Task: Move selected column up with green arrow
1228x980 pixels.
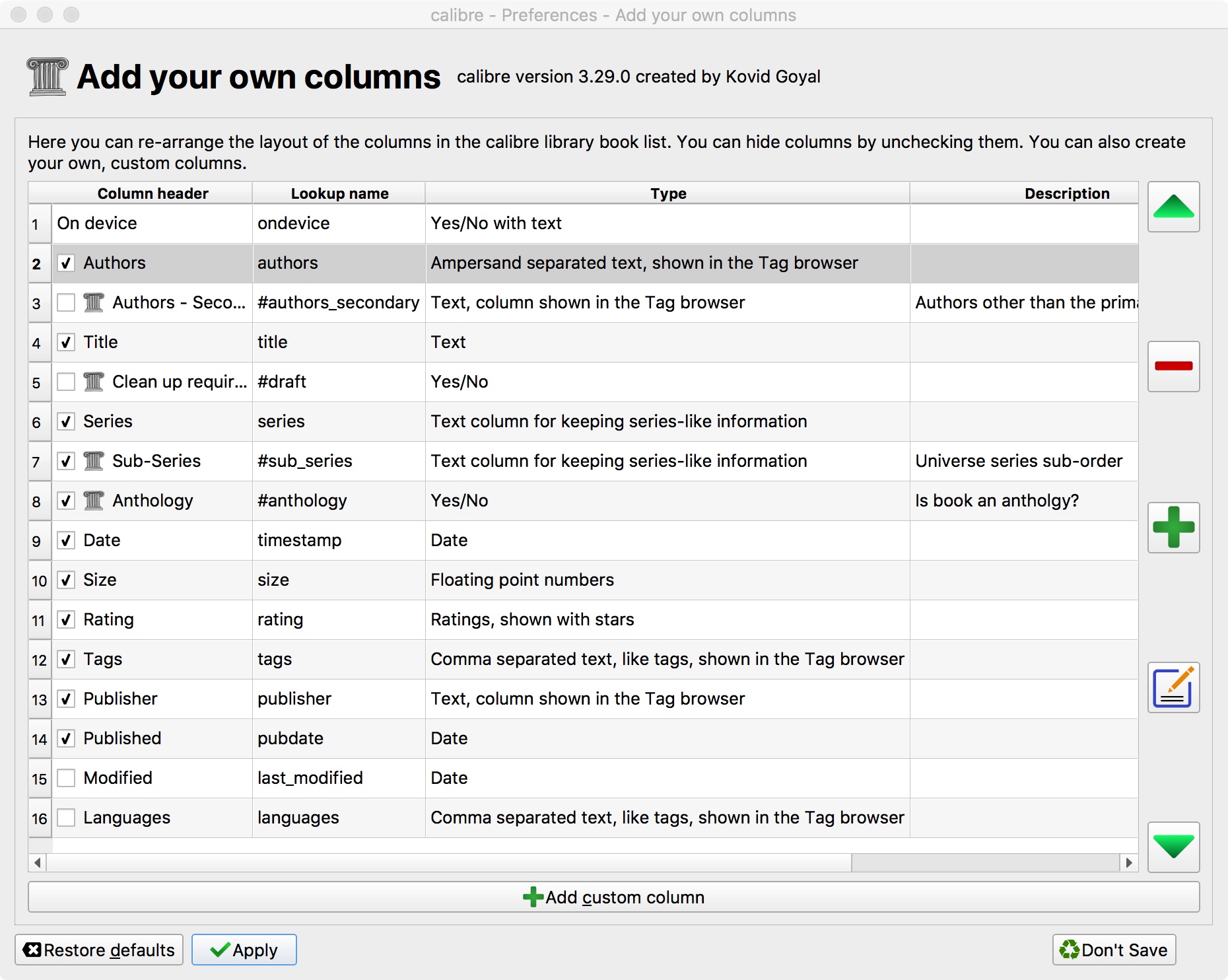Action: tap(1173, 207)
